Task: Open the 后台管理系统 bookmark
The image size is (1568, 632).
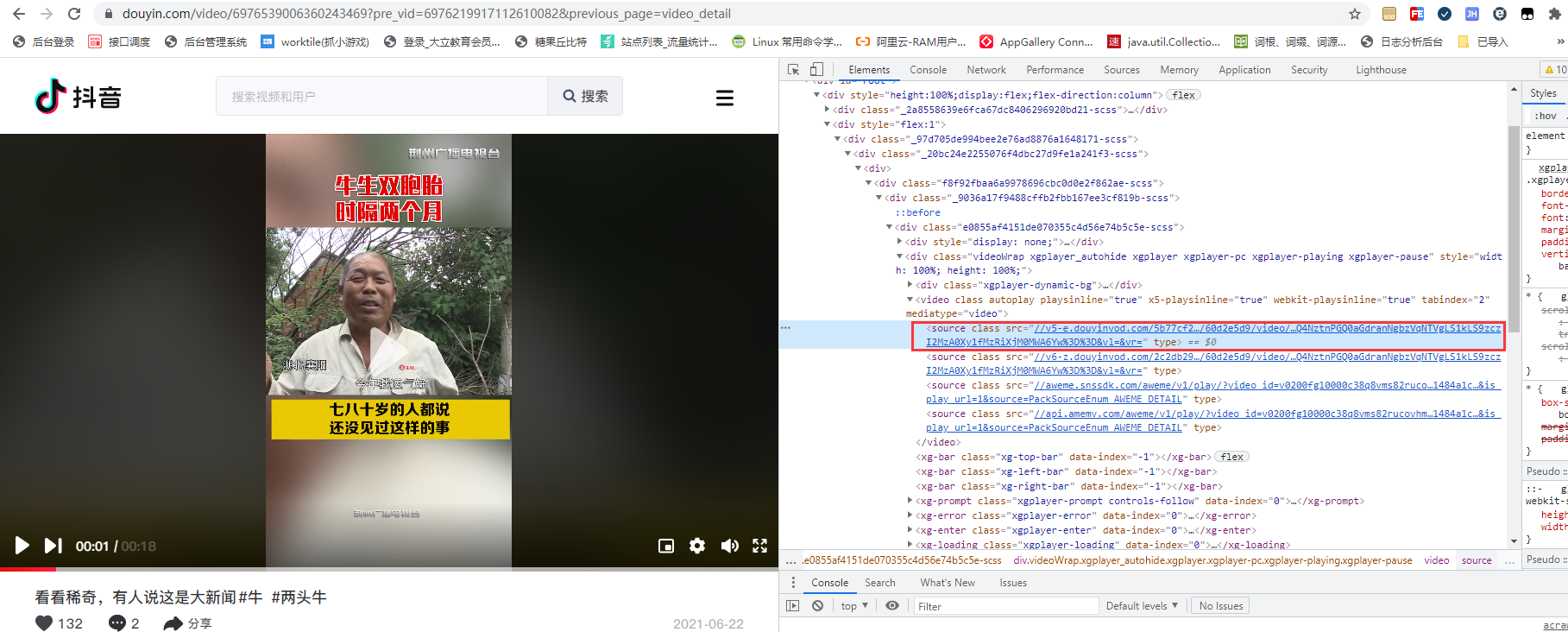Action: coord(205,41)
